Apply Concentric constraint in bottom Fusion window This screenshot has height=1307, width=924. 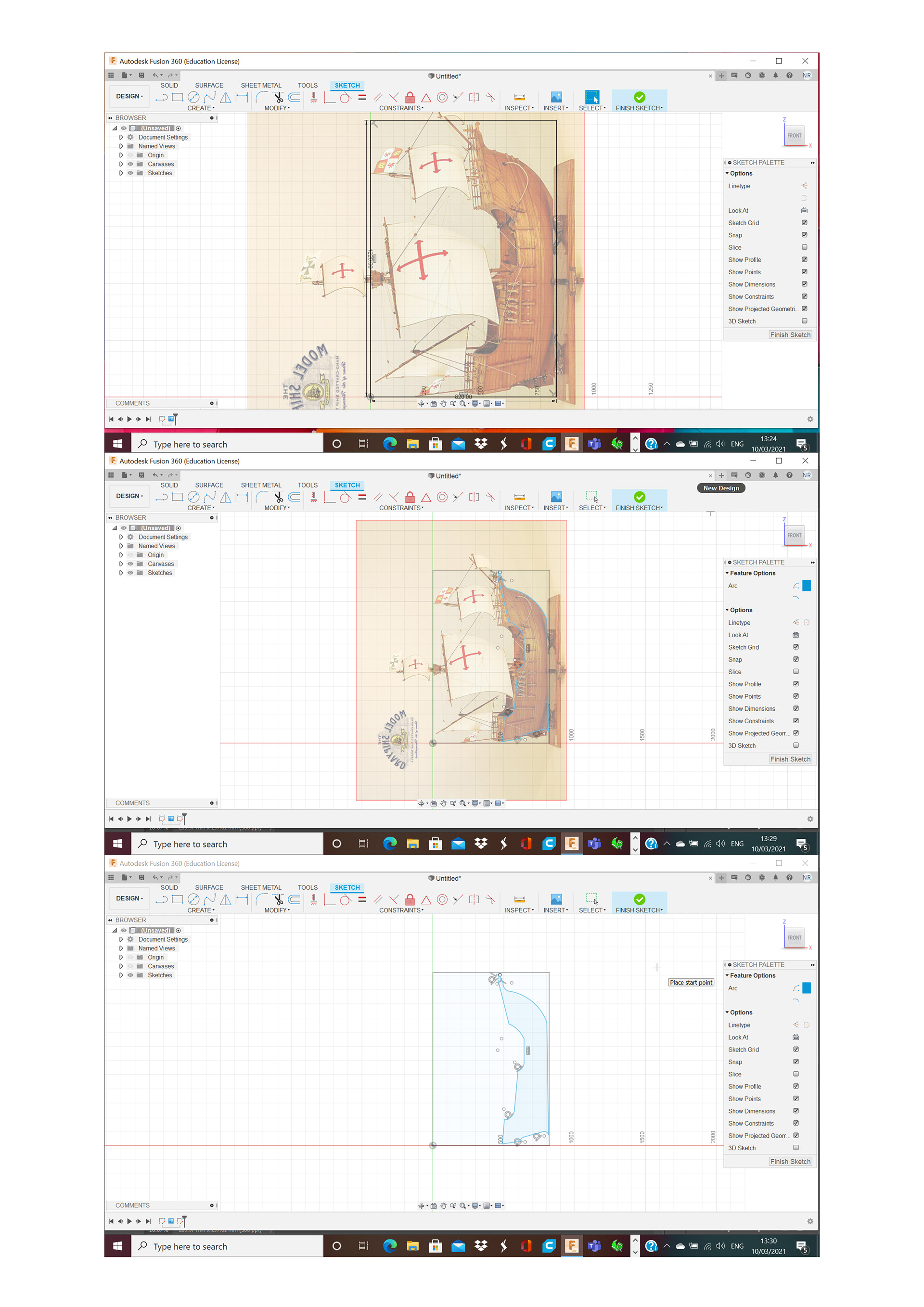(x=442, y=899)
